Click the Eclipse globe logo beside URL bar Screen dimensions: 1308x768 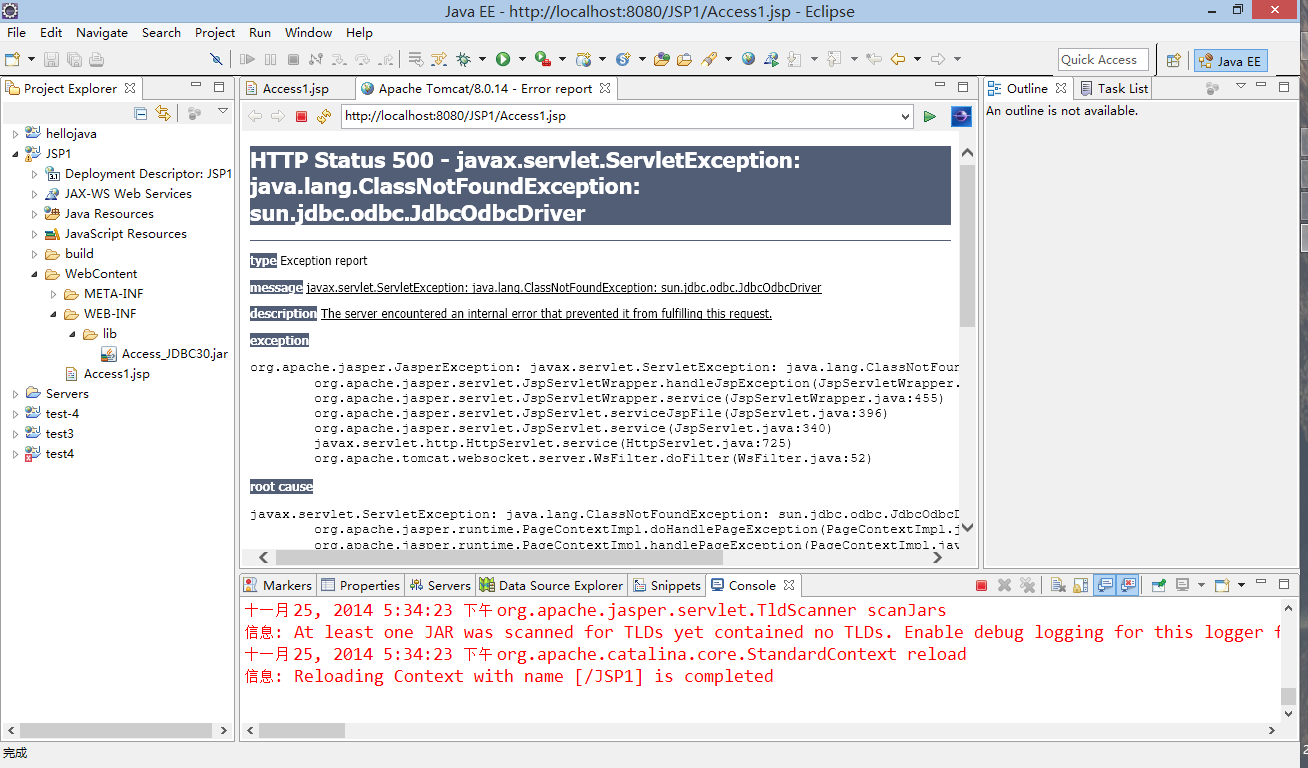(961, 116)
